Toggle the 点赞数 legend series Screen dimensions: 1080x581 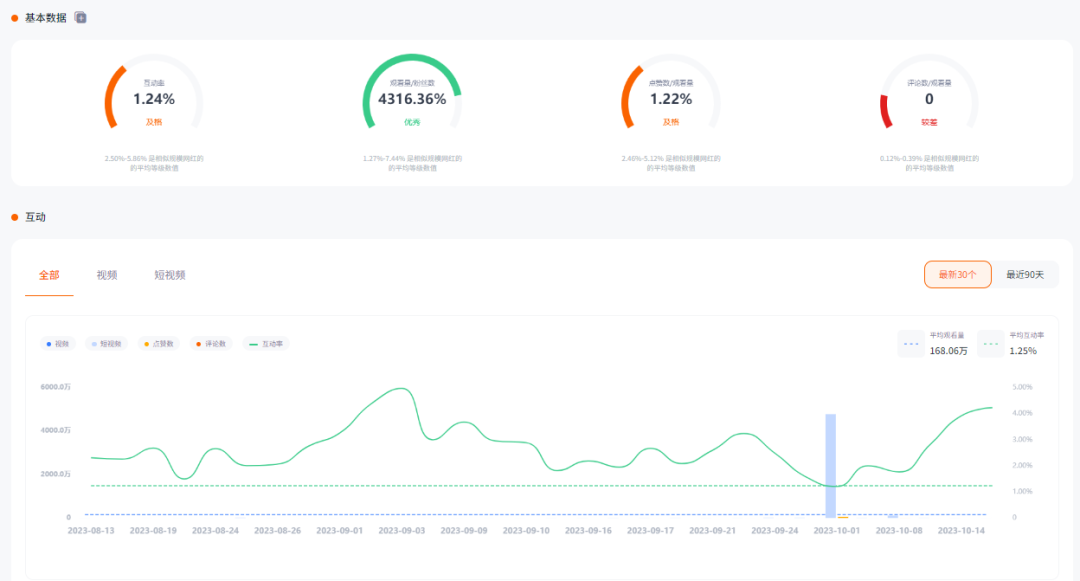click(158, 344)
